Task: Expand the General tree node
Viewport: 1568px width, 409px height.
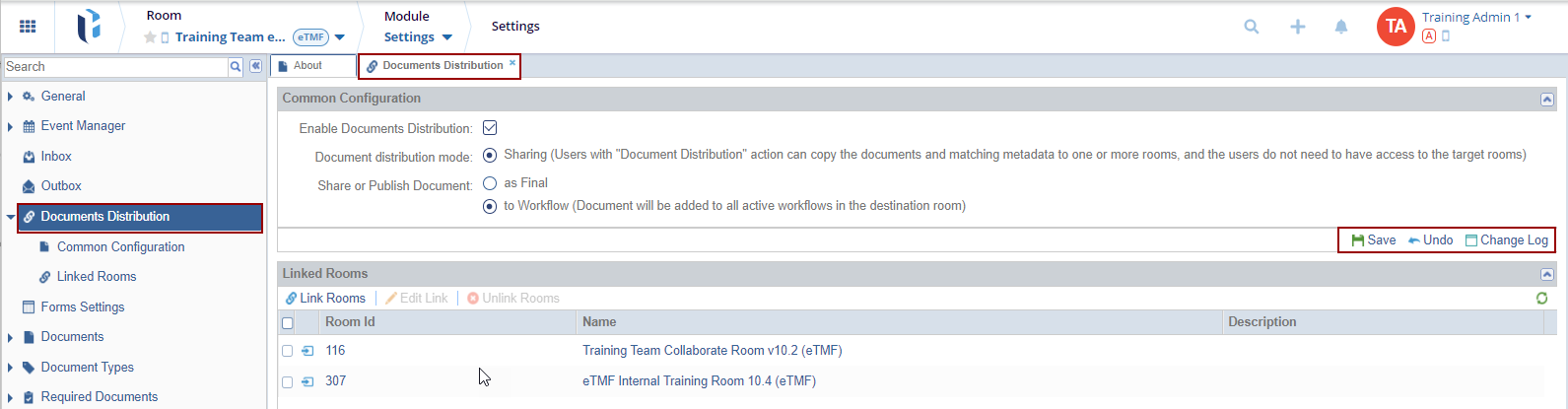Action: pyautogui.click(x=10, y=97)
